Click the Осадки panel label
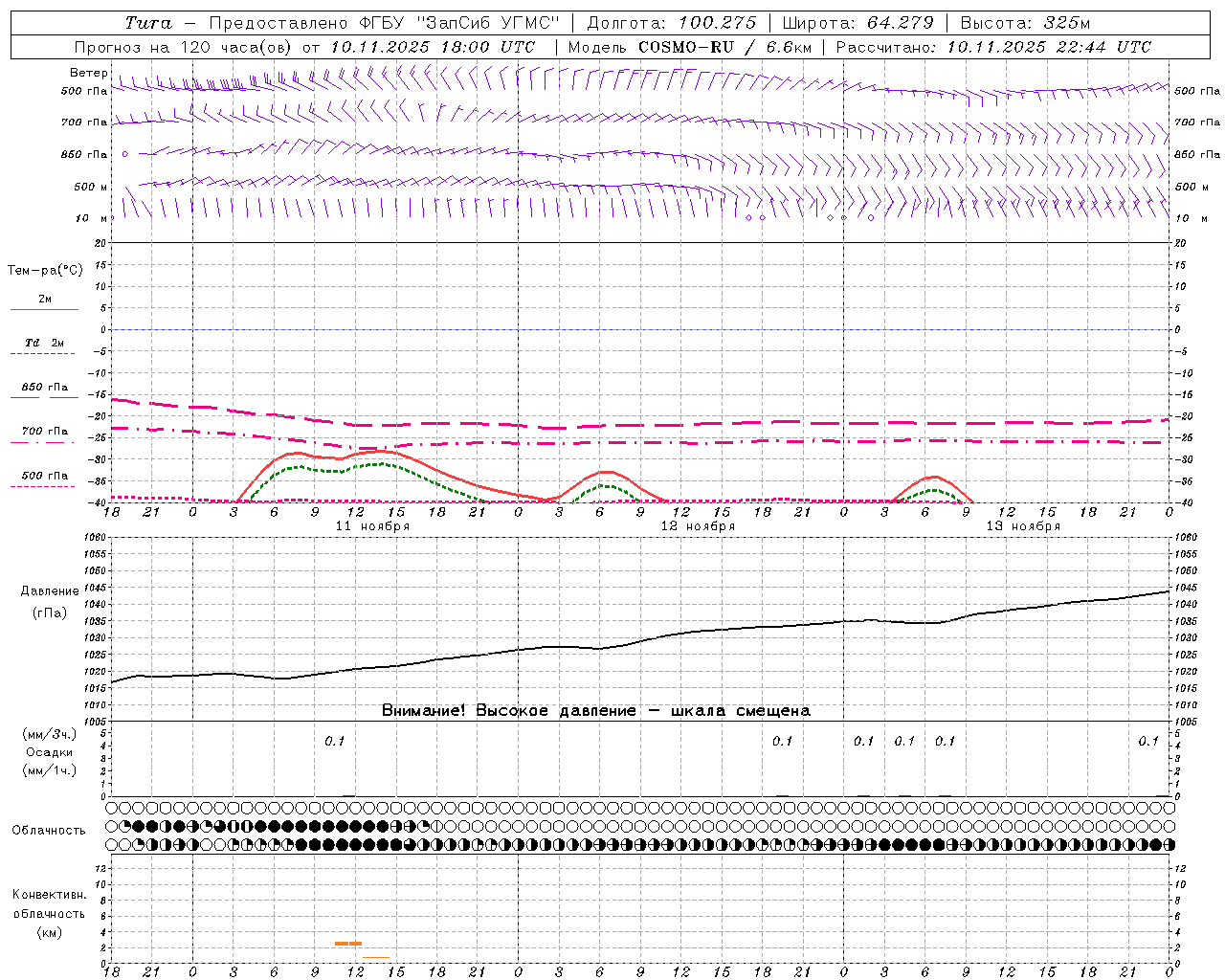Image resolution: width=1225 pixels, height=980 pixels. click(50, 752)
